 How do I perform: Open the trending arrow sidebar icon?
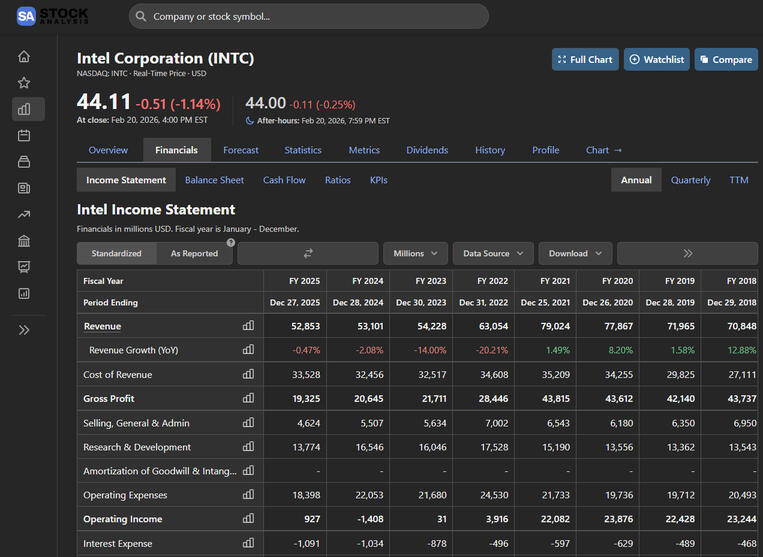coord(24,214)
